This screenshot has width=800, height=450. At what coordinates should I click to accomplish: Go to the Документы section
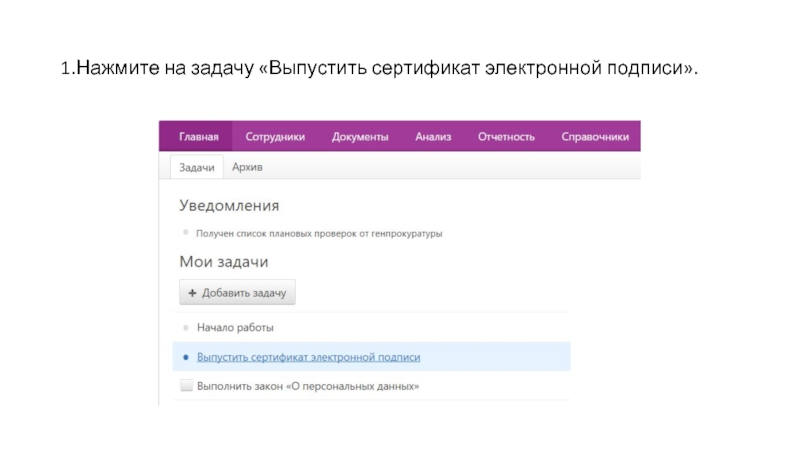[x=360, y=137]
